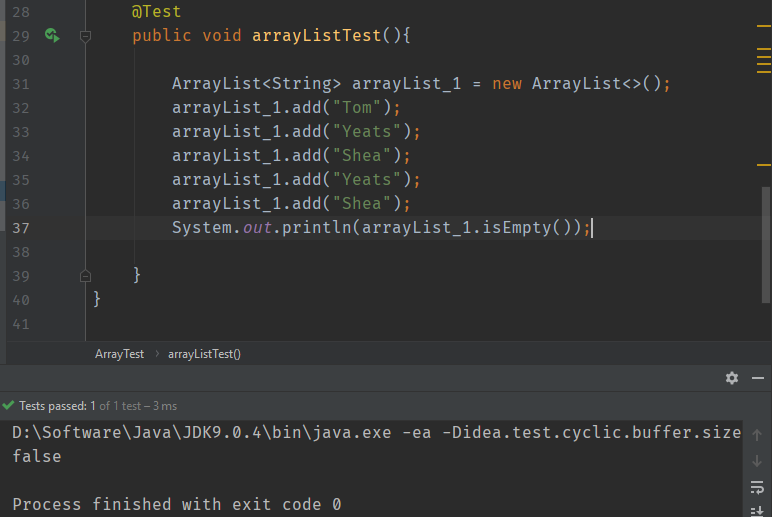Select arrayListTest() in the breadcrumb bar

(204, 354)
